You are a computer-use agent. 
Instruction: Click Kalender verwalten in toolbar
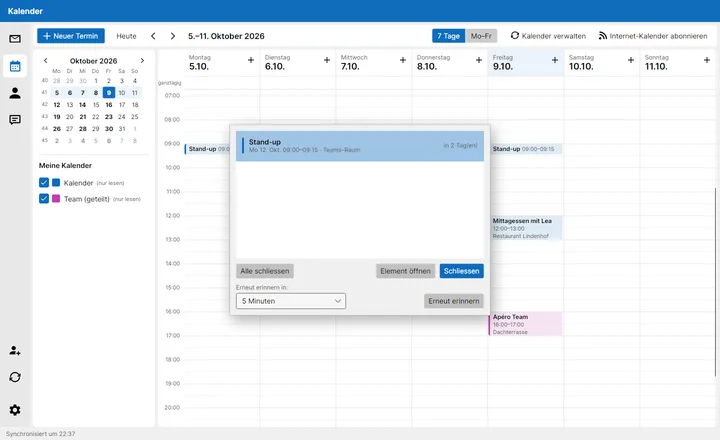[x=548, y=36]
